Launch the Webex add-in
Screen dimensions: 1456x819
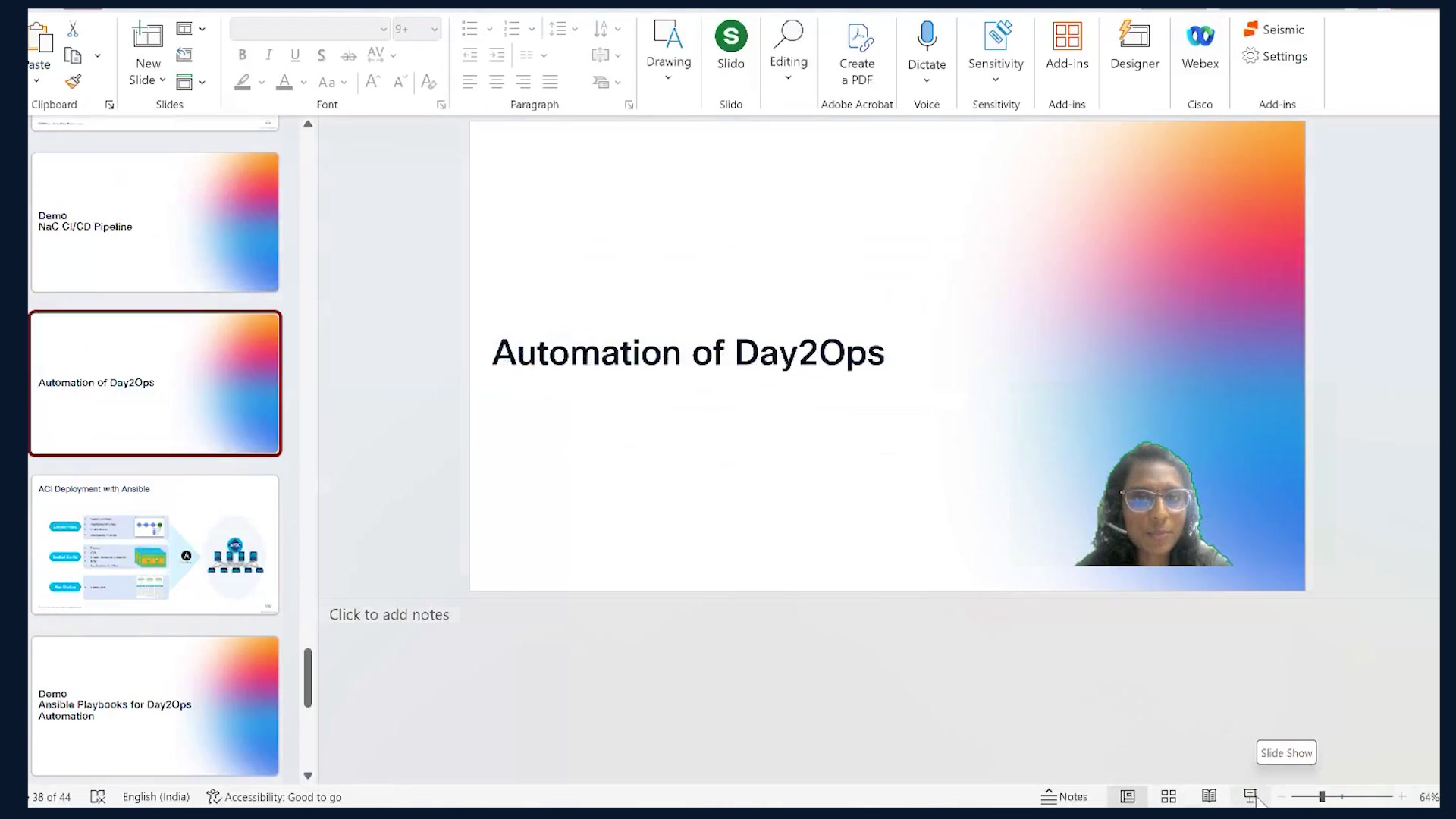(1200, 45)
